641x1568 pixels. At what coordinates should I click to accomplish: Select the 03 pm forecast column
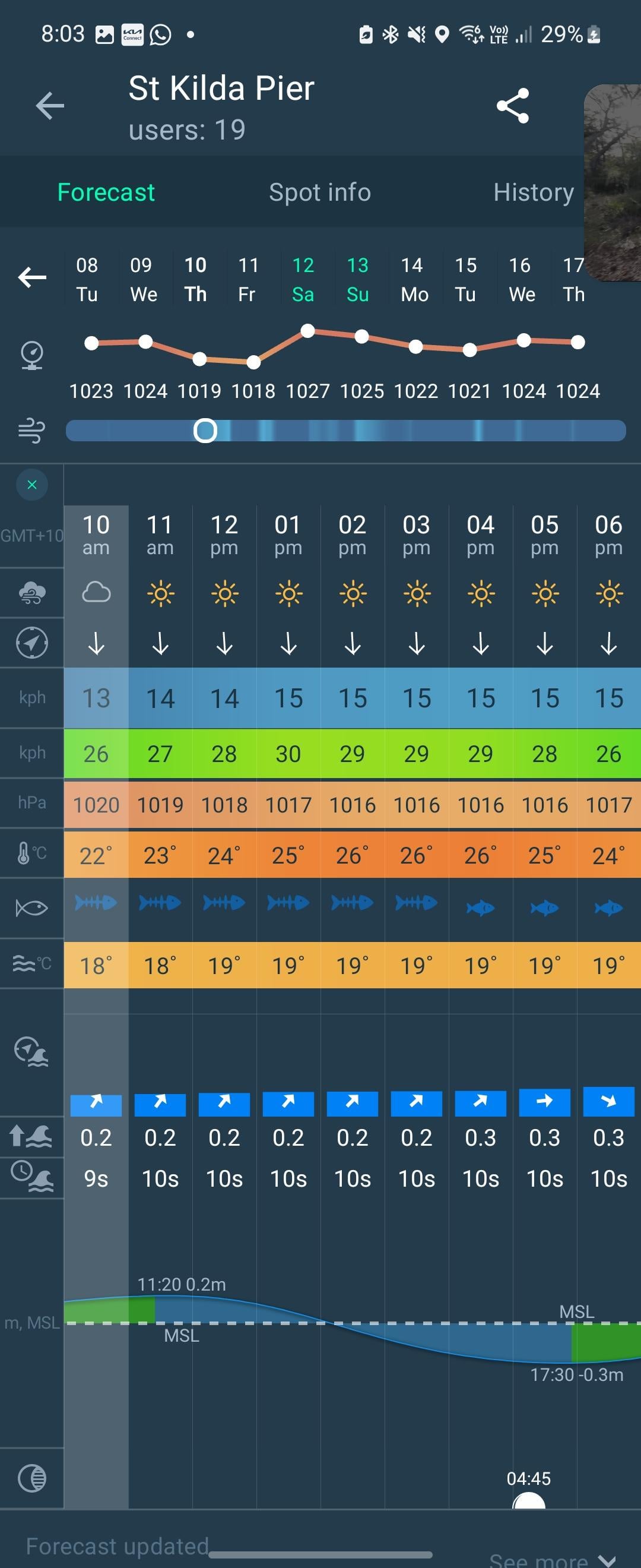coord(417,535)
